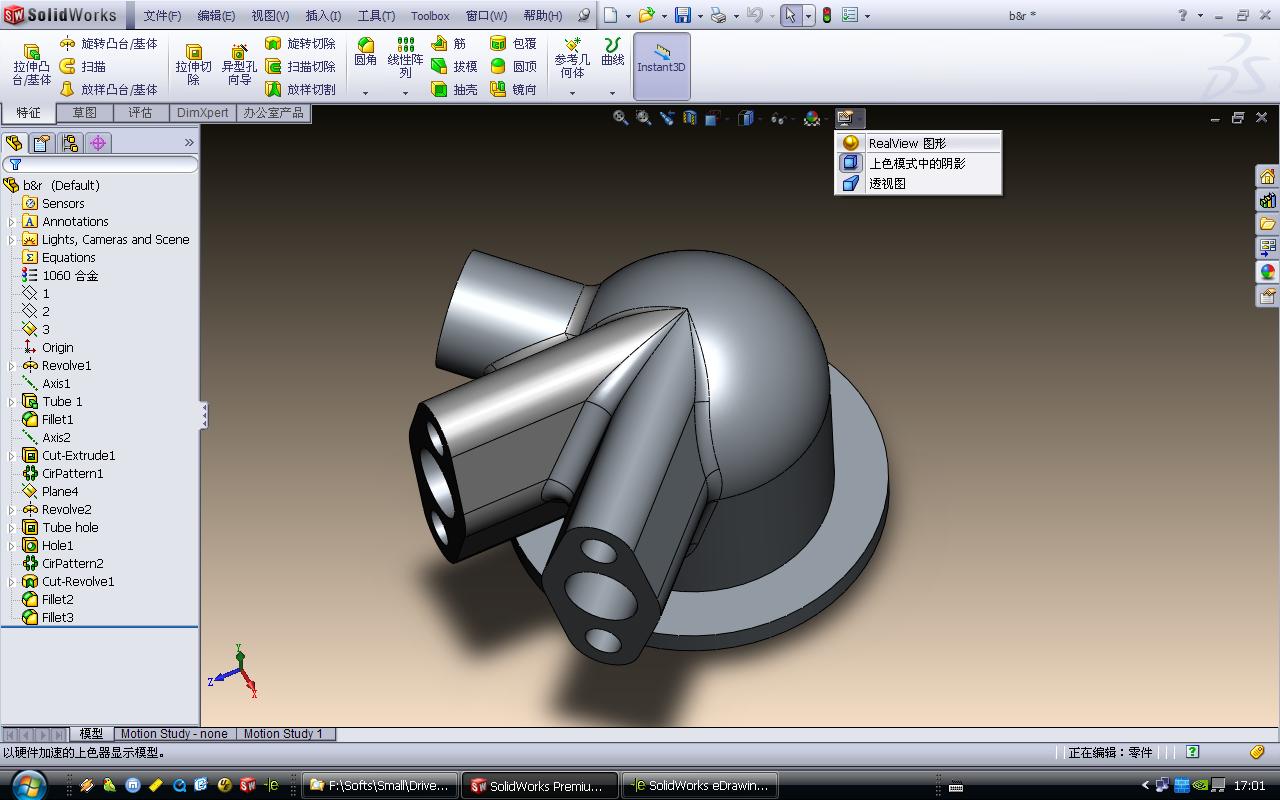Click Previous View icon in view toolbar
1280x800 pixels.
[x=667, y=118]
